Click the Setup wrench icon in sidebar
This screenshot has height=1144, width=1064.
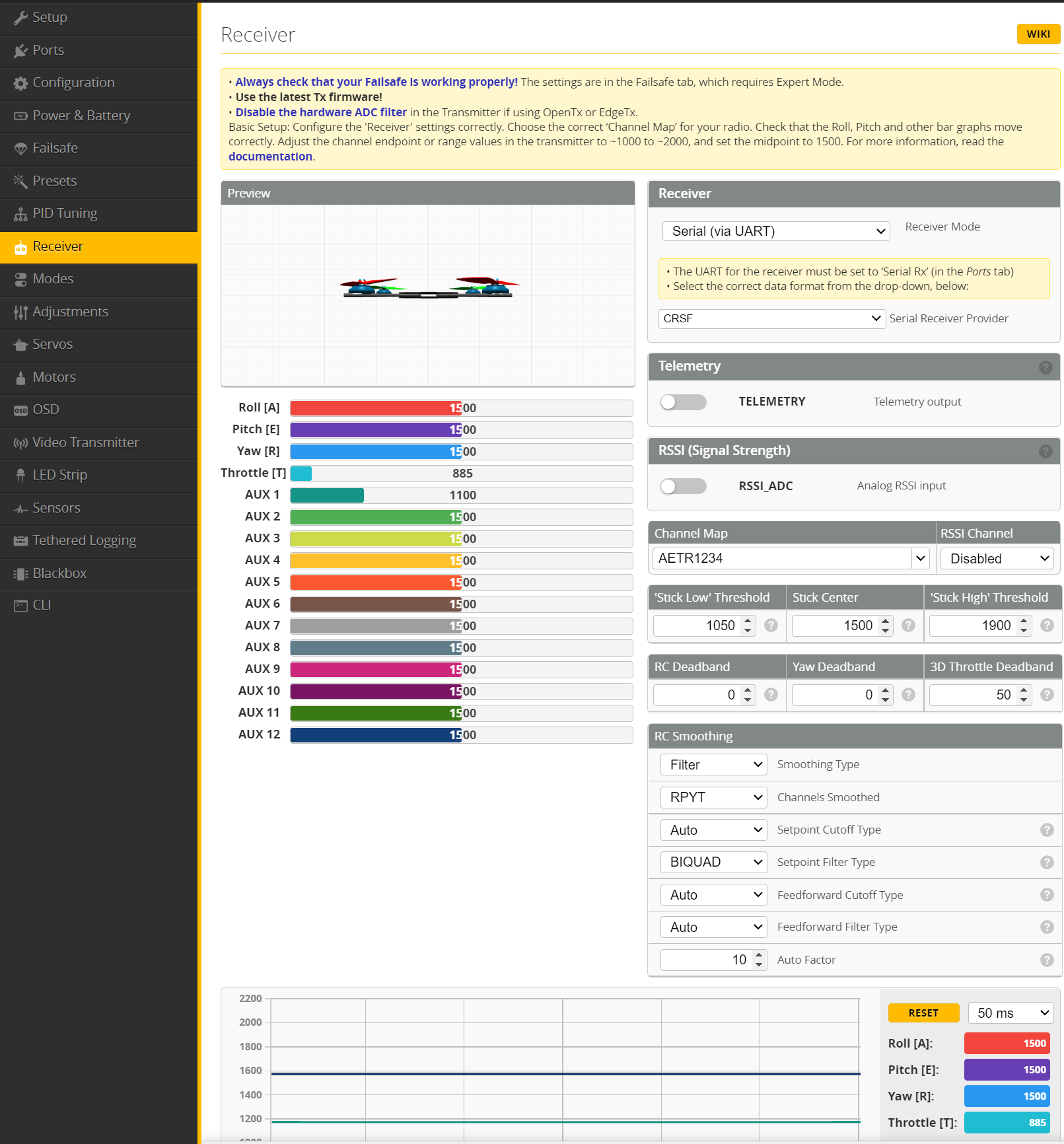pos(20,18)
